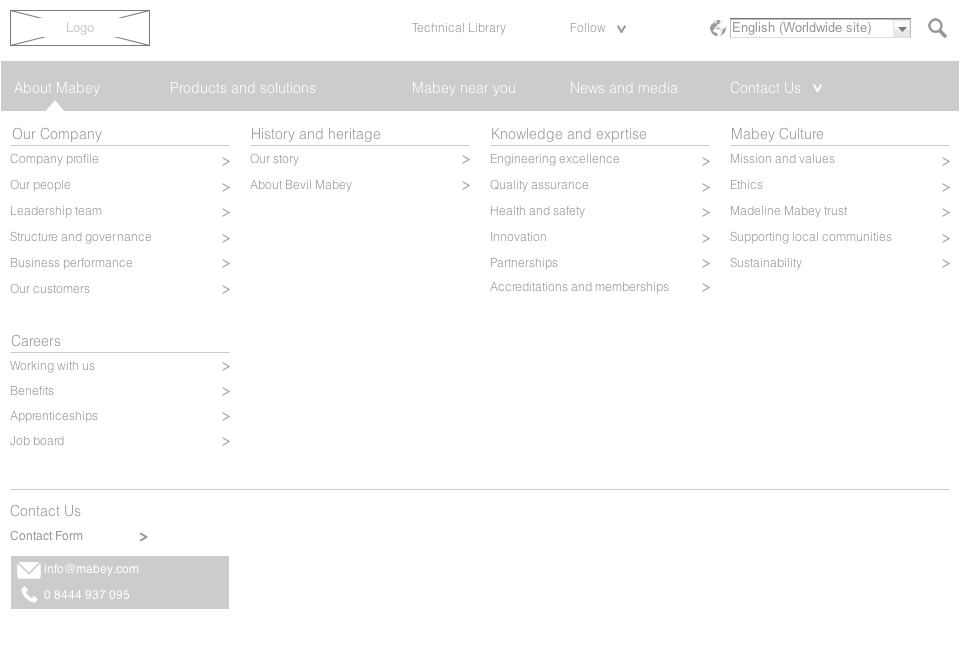Click arrow beside Ethics
The image size is (960, 660).
(946, 187)
